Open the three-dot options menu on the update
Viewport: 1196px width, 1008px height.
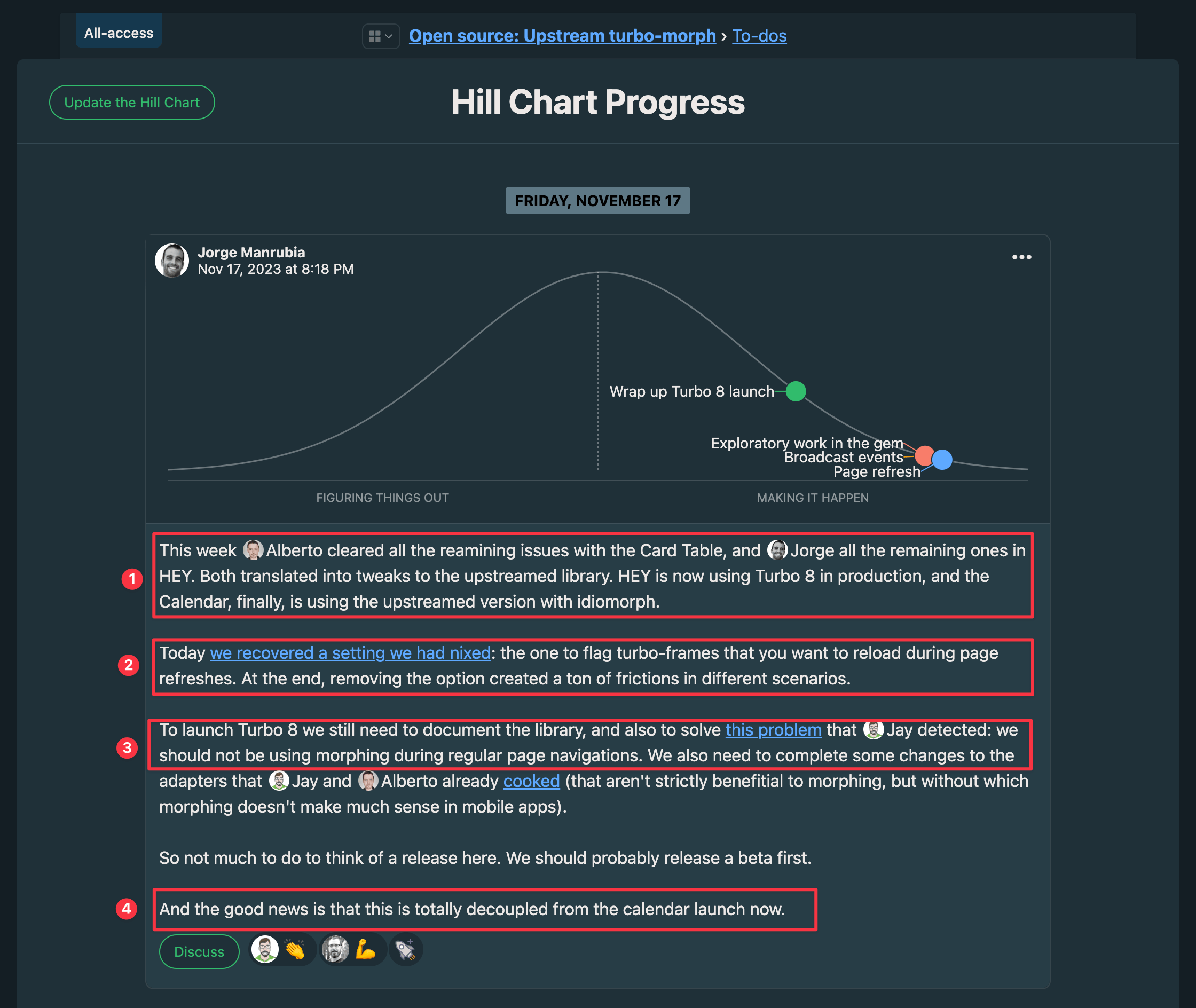(1021, 257)
